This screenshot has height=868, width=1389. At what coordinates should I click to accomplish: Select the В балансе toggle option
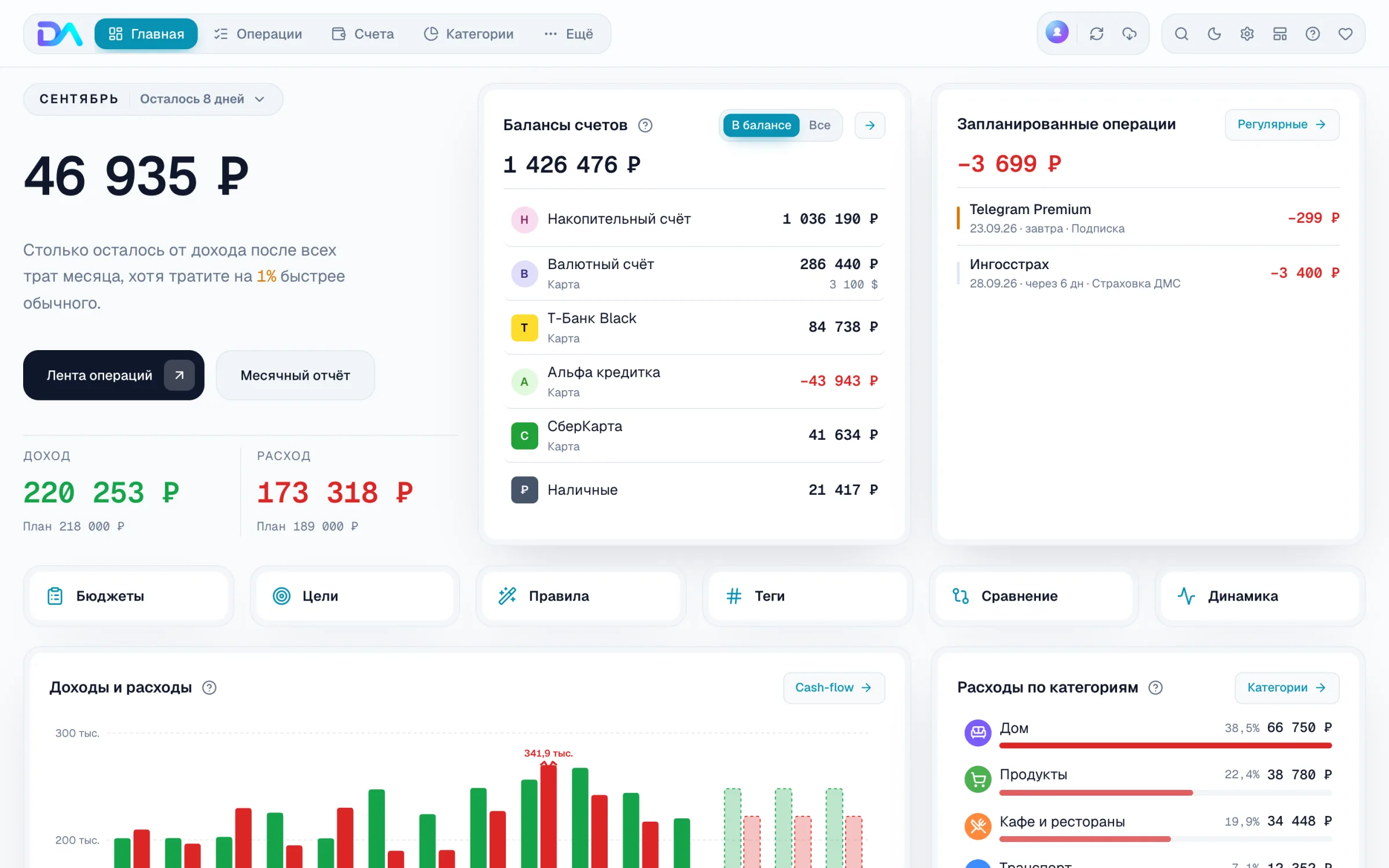click(x=761, y=125)
